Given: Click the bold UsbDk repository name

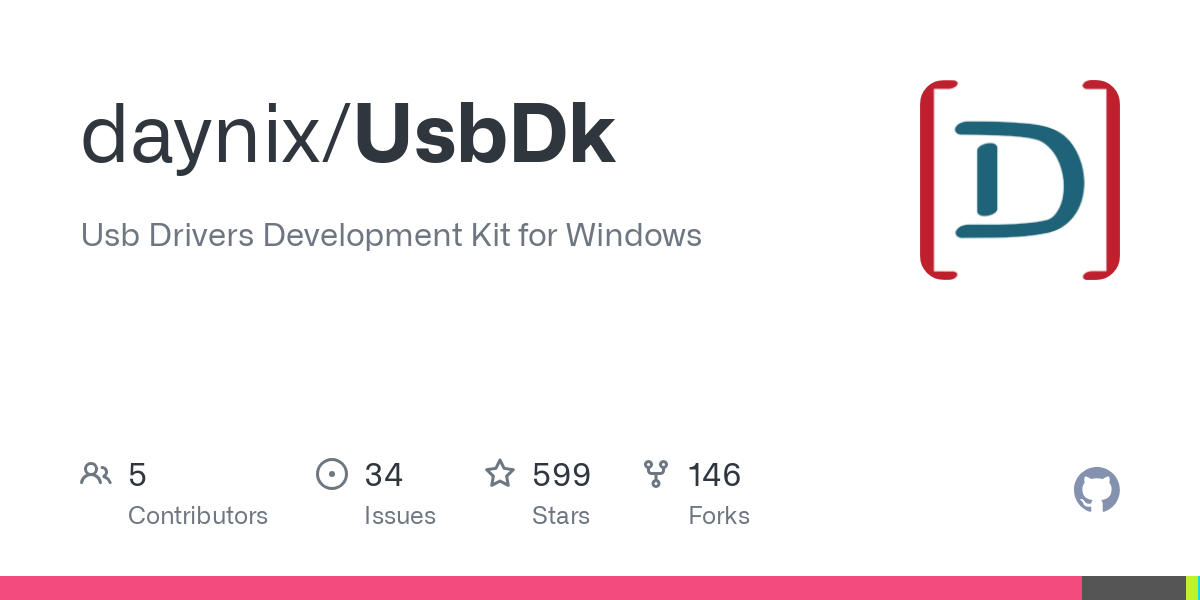Looking at the screenshot, I should point(485,135).
